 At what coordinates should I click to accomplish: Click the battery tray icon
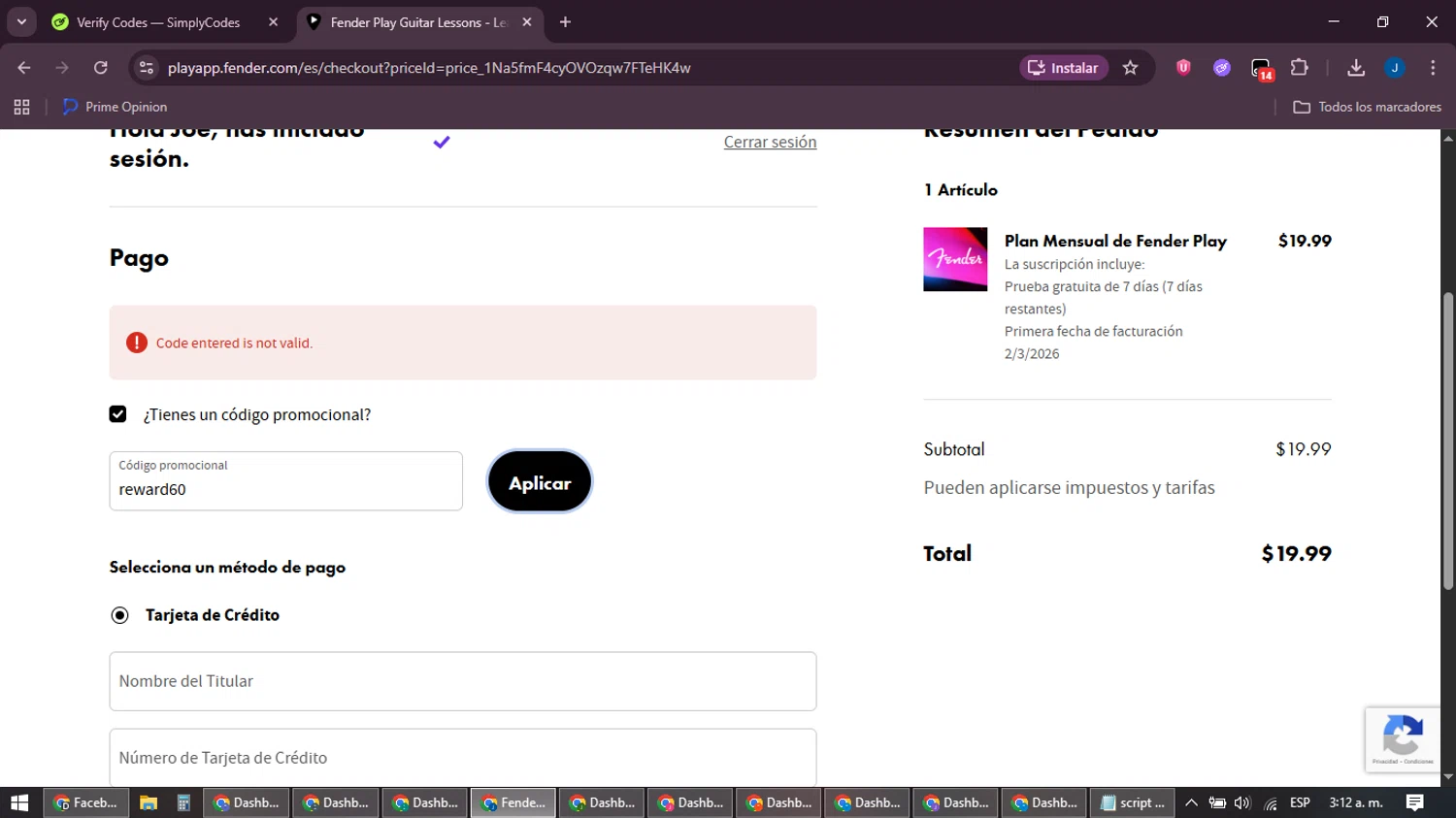[x=1217, y=802]
